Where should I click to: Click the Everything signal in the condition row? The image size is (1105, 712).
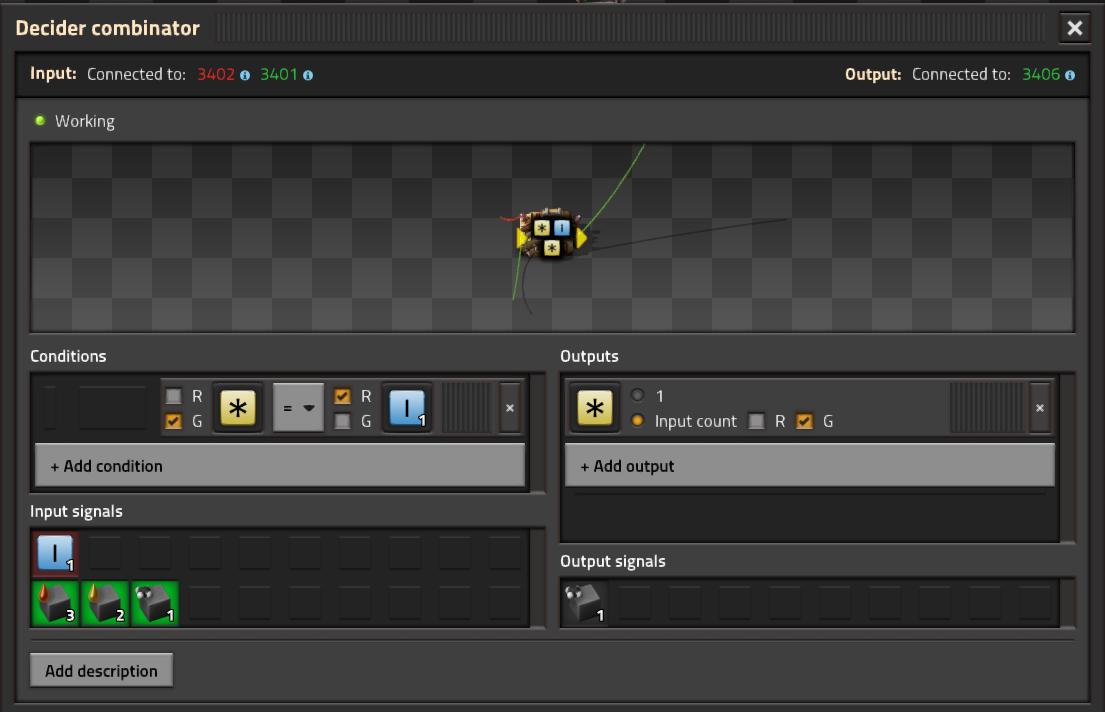238,408
